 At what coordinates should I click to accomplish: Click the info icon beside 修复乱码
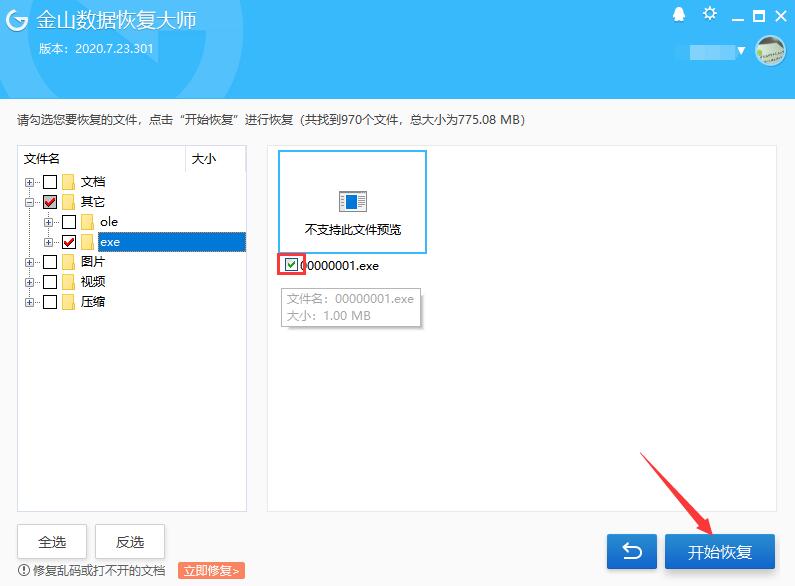[23, 570]
